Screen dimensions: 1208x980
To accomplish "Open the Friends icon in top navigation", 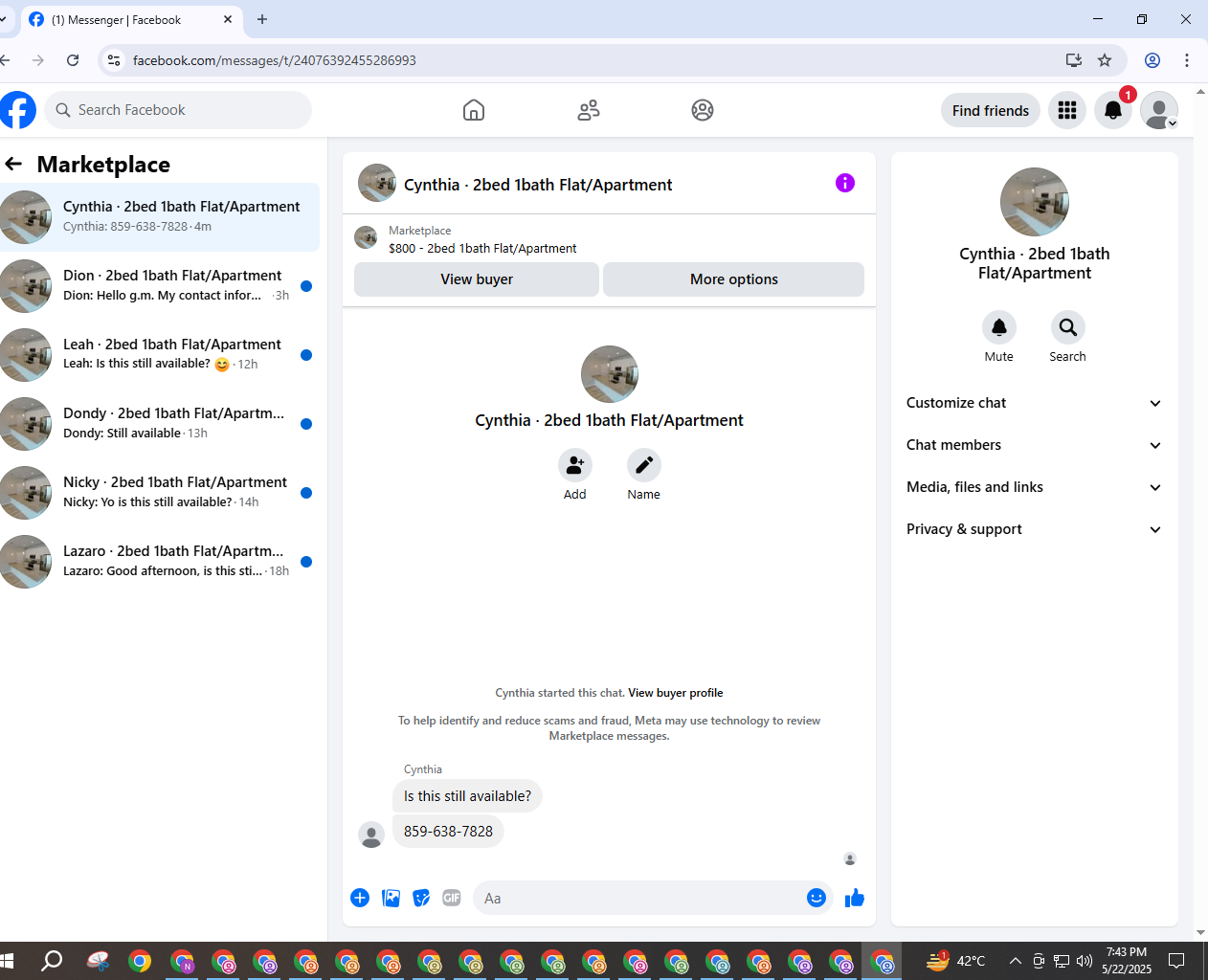I will [x=589, y=110].
